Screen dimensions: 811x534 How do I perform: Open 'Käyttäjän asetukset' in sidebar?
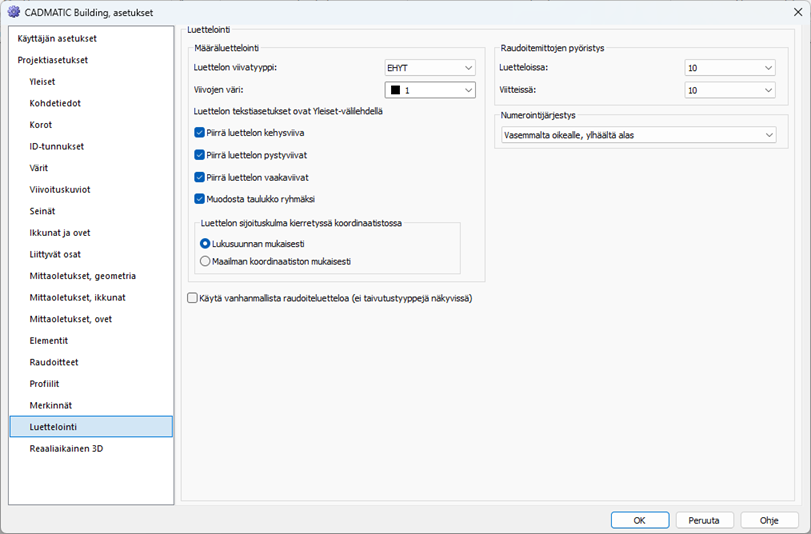click(58, 38)
